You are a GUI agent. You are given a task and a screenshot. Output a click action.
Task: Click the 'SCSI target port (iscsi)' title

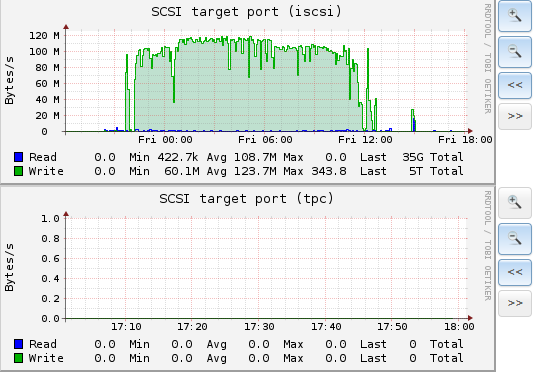click(x=246, y=12)
